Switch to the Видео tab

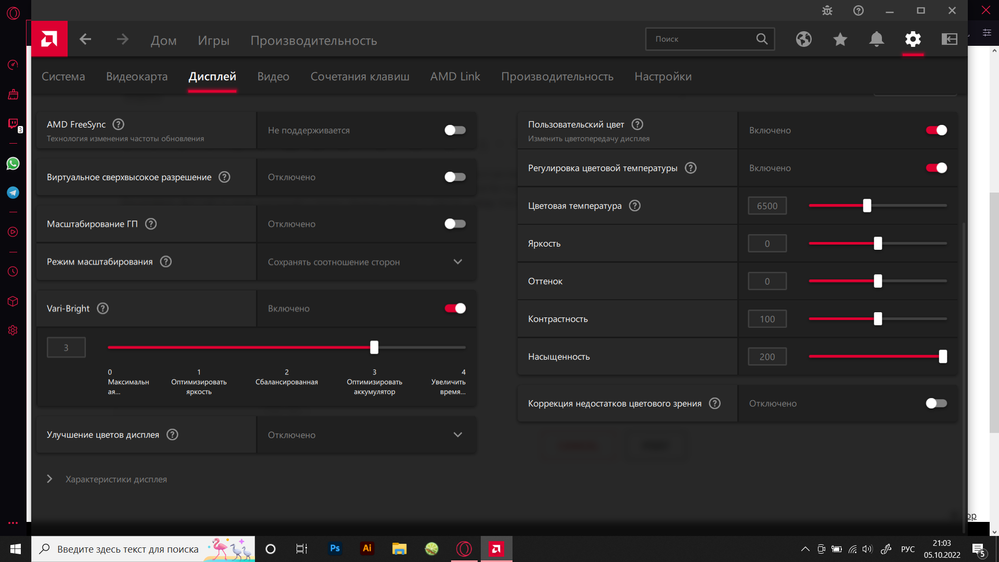coord(273,76)
